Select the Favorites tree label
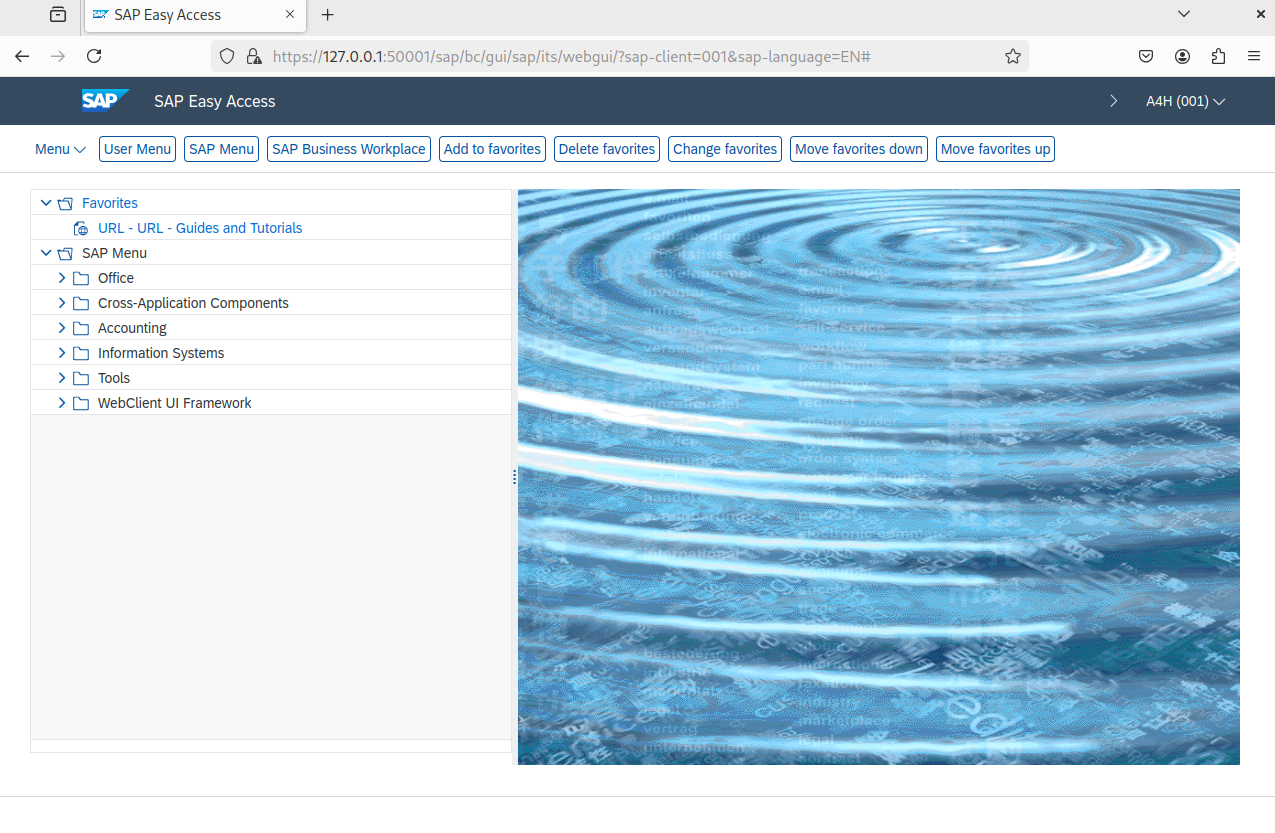 (110, 203)
